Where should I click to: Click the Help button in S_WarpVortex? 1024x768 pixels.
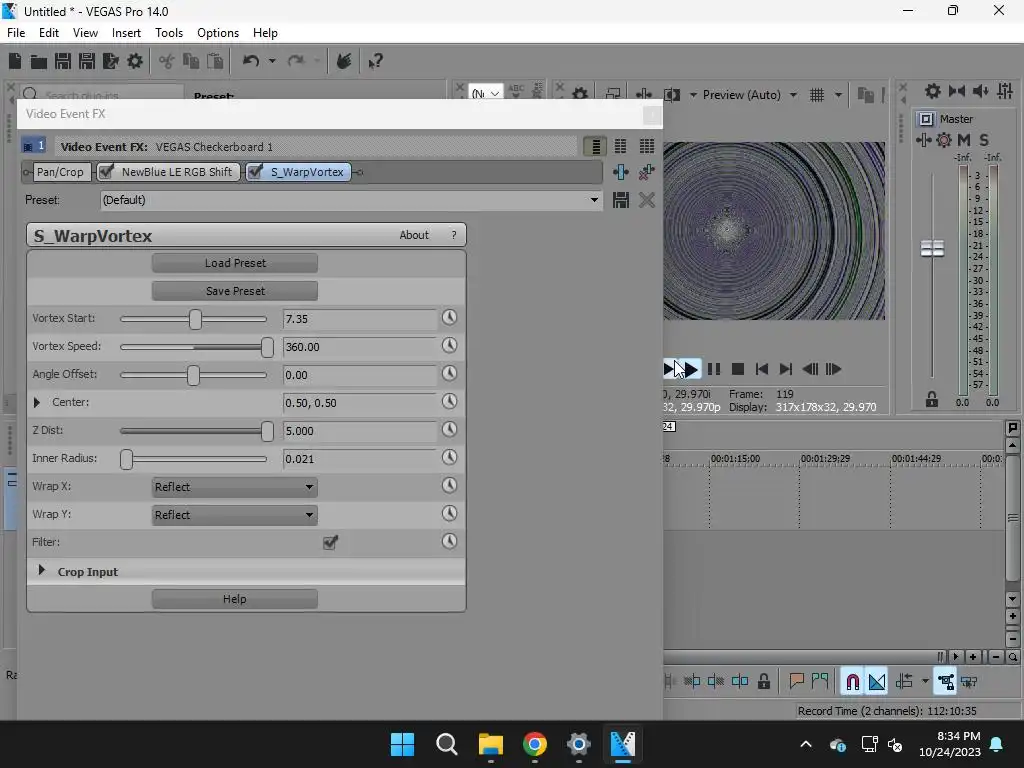235,599
